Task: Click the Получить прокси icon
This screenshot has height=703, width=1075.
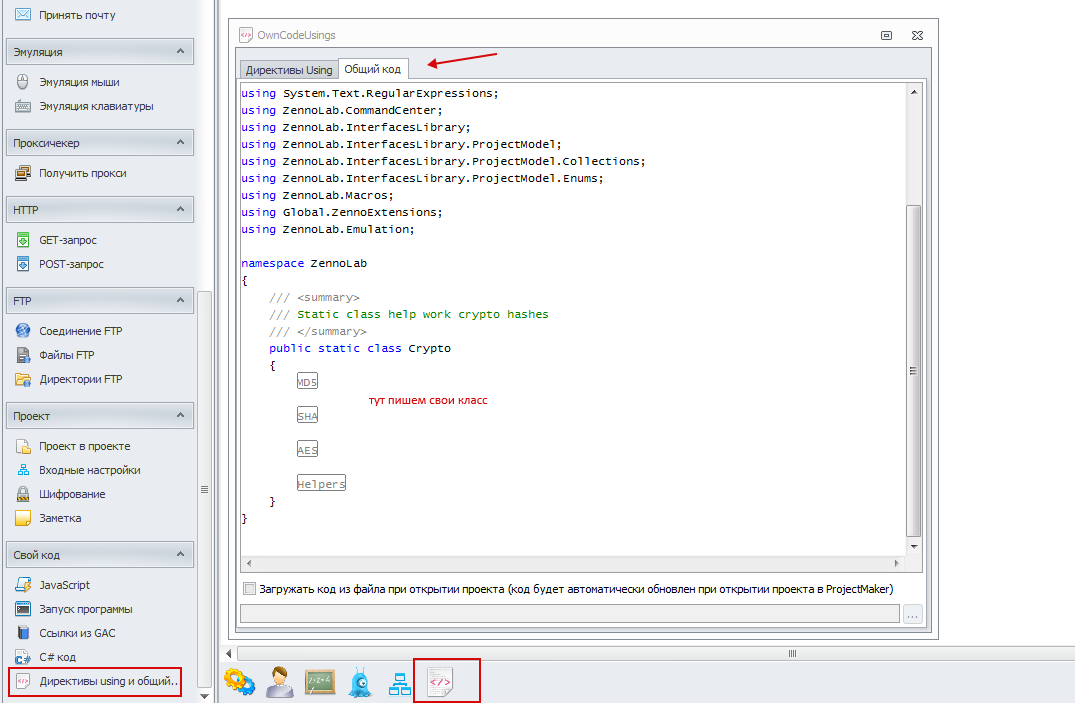Action: pos(23,173)
